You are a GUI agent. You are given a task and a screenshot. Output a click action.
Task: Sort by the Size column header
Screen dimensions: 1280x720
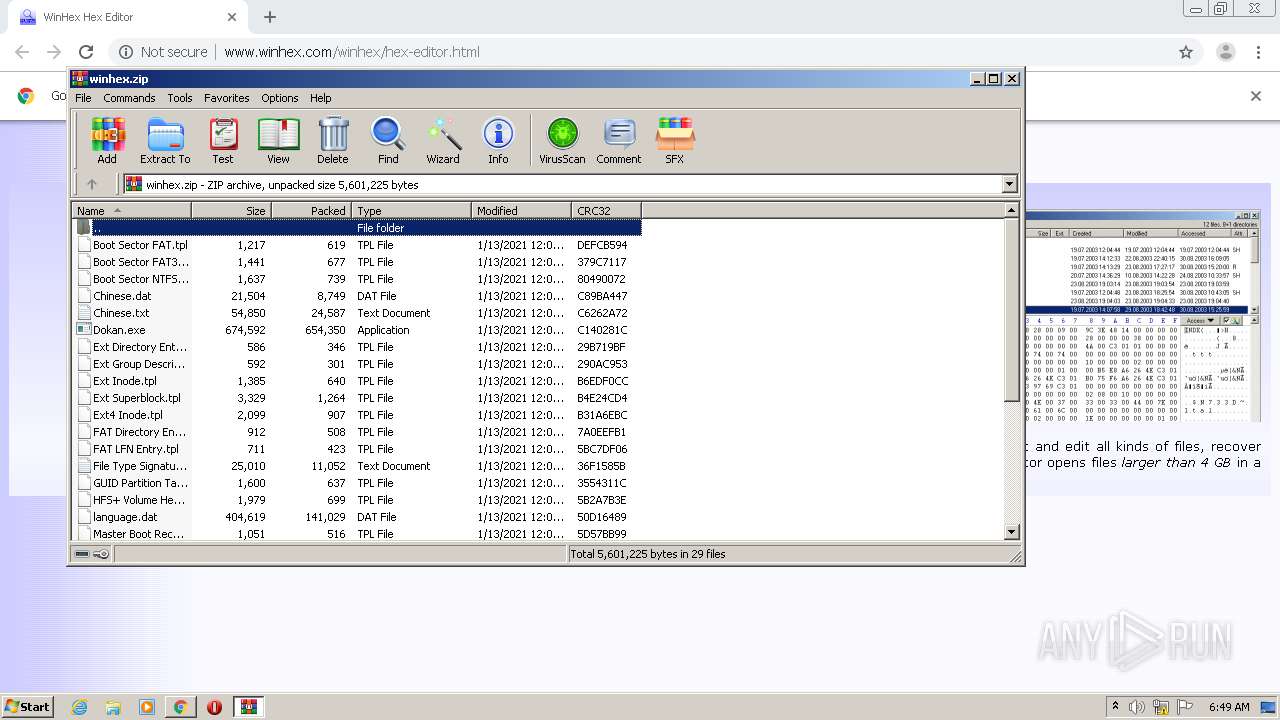(x=232, y=210)
